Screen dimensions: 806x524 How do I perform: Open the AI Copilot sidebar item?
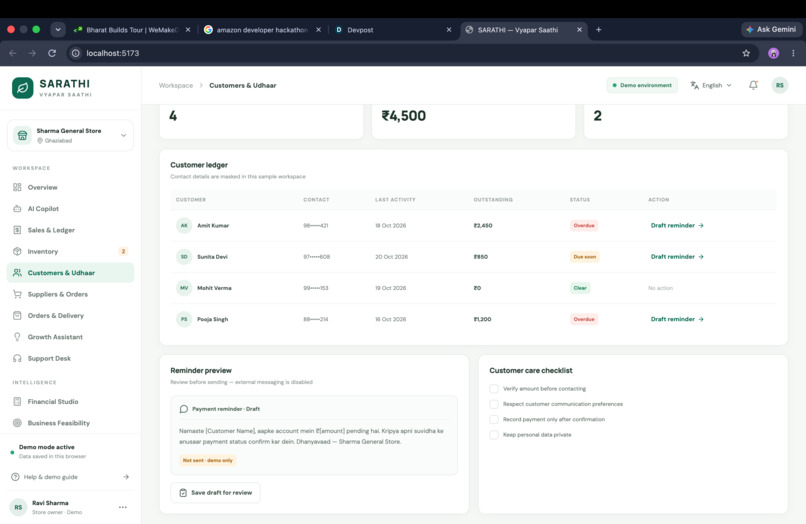point(70,209)
